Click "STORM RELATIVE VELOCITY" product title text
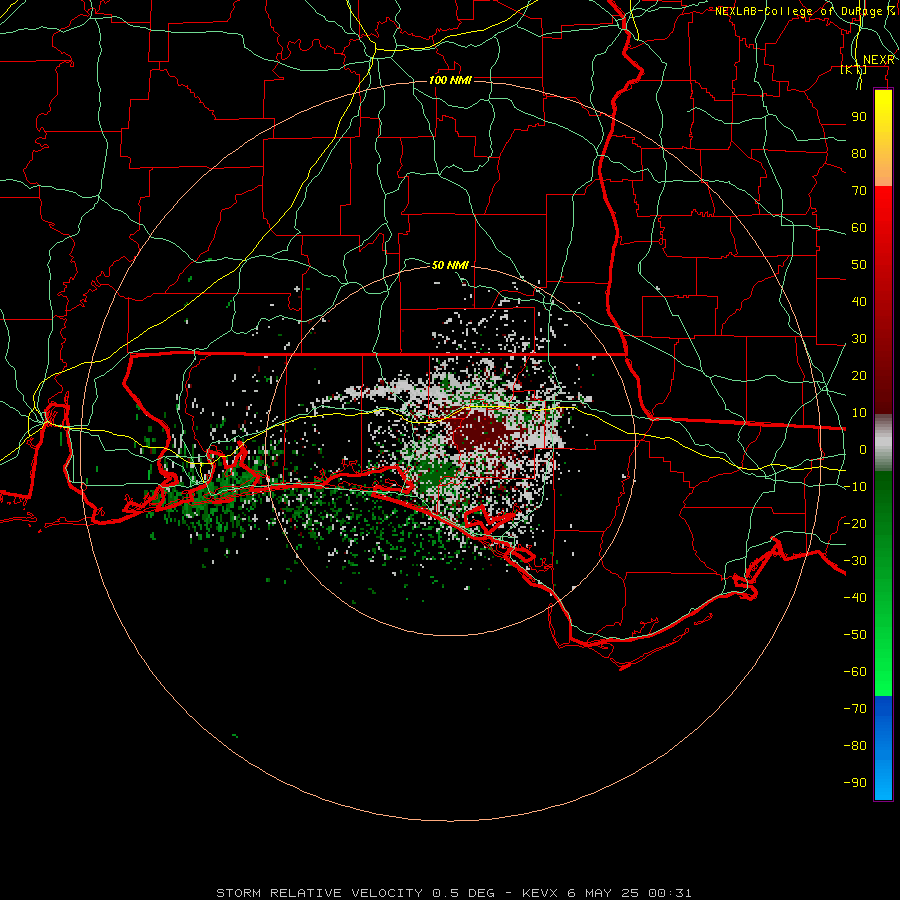900x900 pixels. [x=319, y=893]
